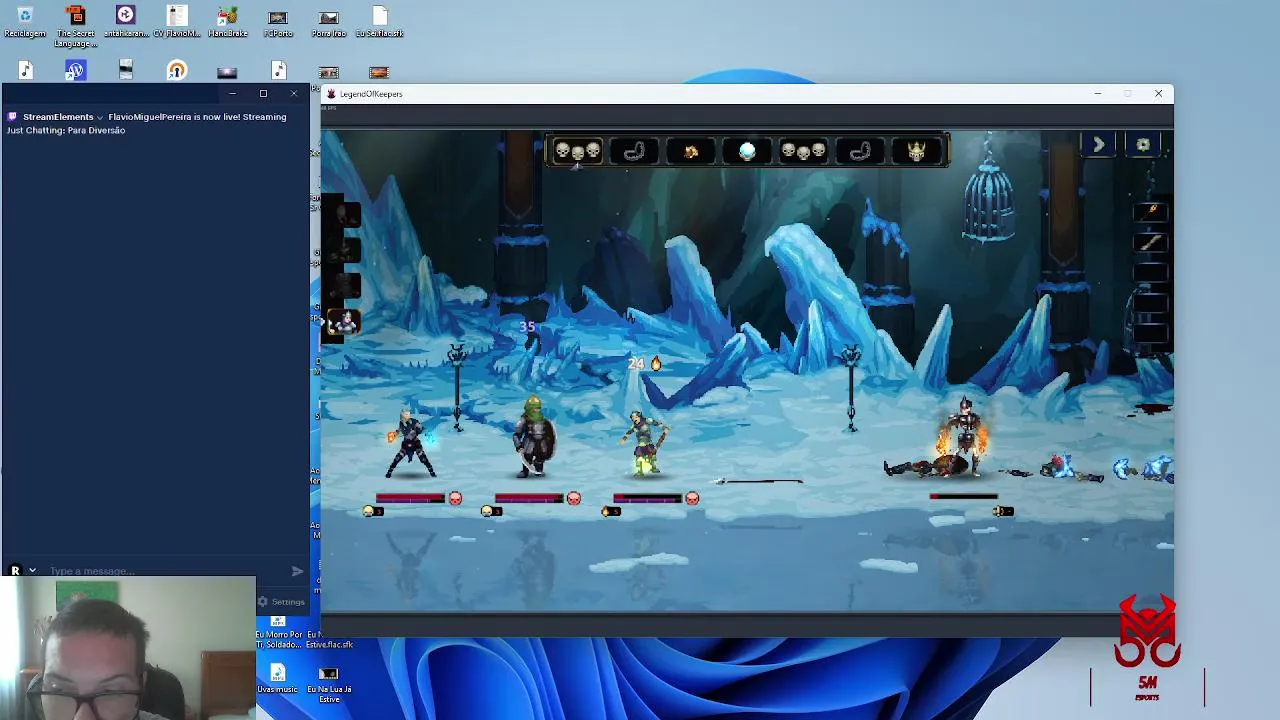Expand the chevron next to StreamElements

(100, 117)
